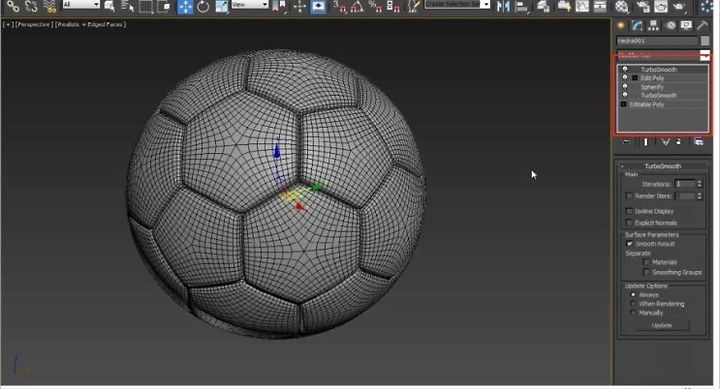The image size is (720, 389).
Task: Select the When Rendering update option
Action: click(x=633, y=304)
